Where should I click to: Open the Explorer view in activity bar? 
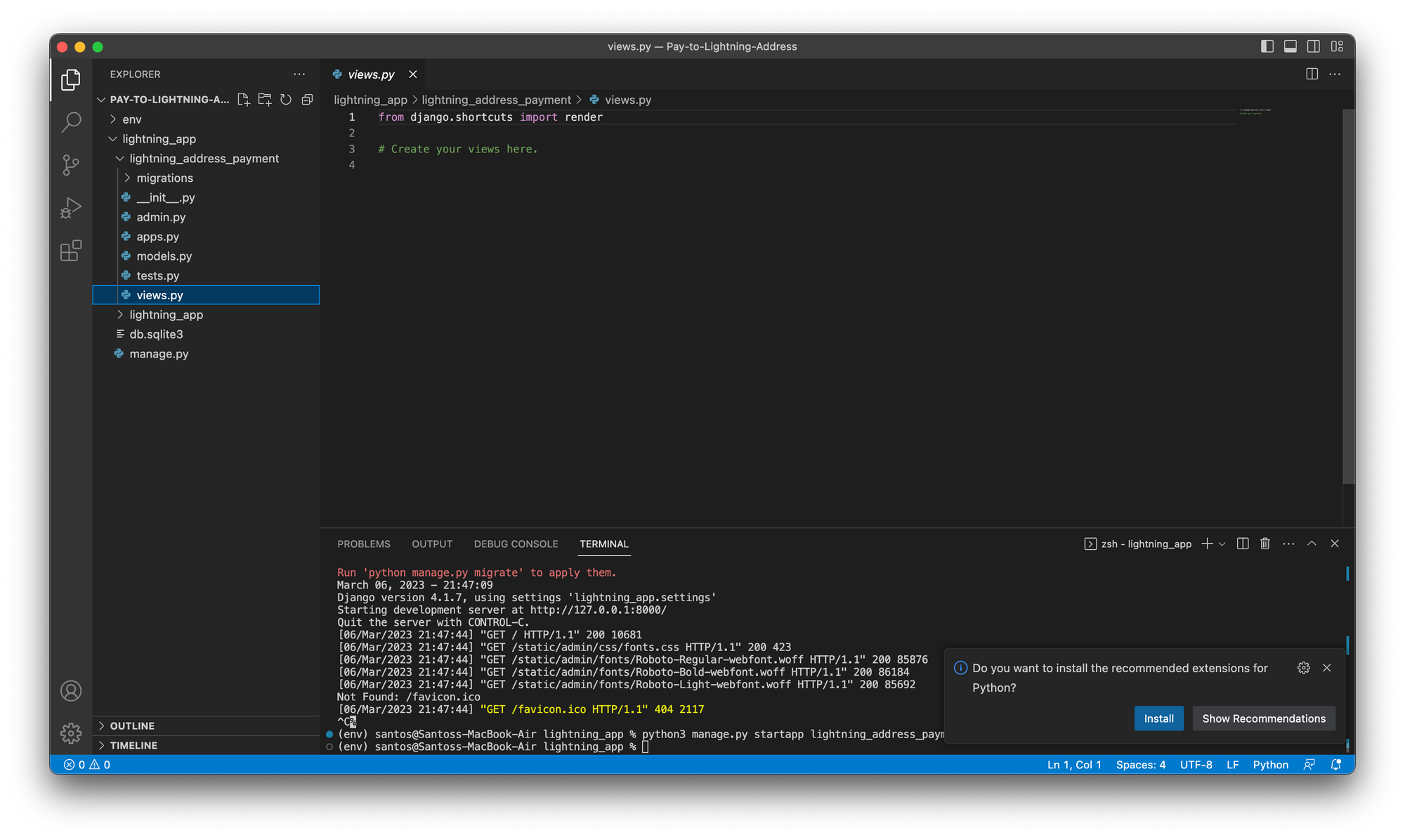click(x=71, y=79)
